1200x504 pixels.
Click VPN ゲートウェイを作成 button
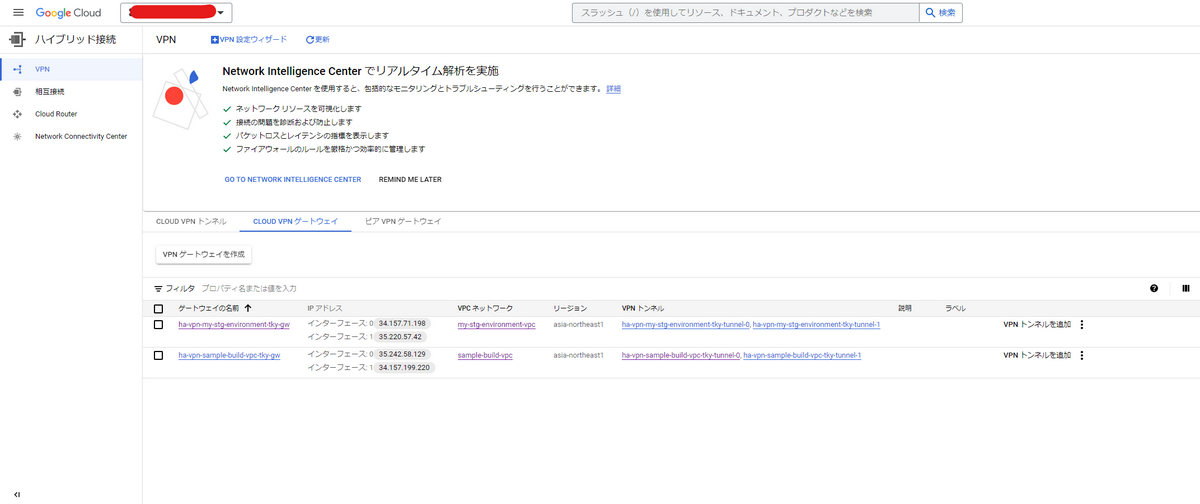pyautogui.click(x=204, y=254)
